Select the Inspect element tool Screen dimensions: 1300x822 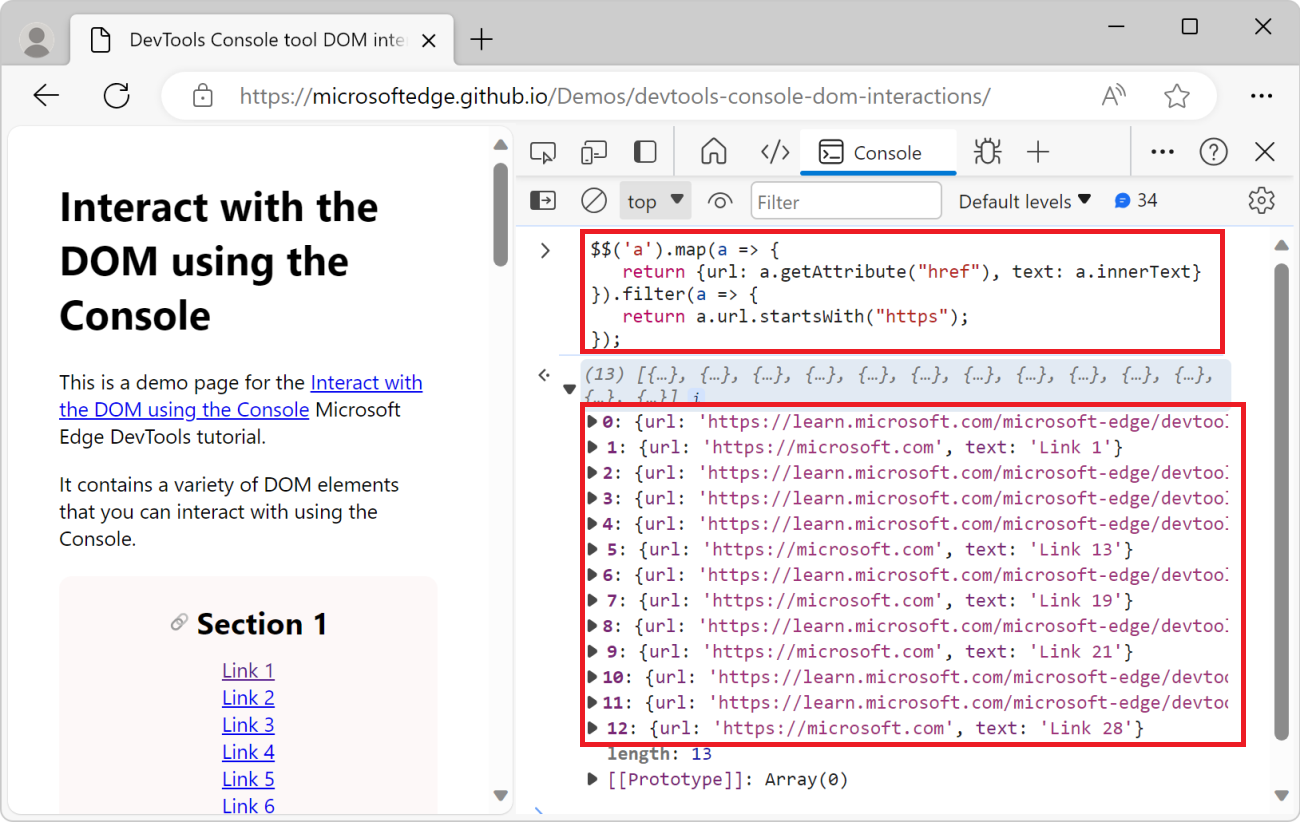coord(543,151)
